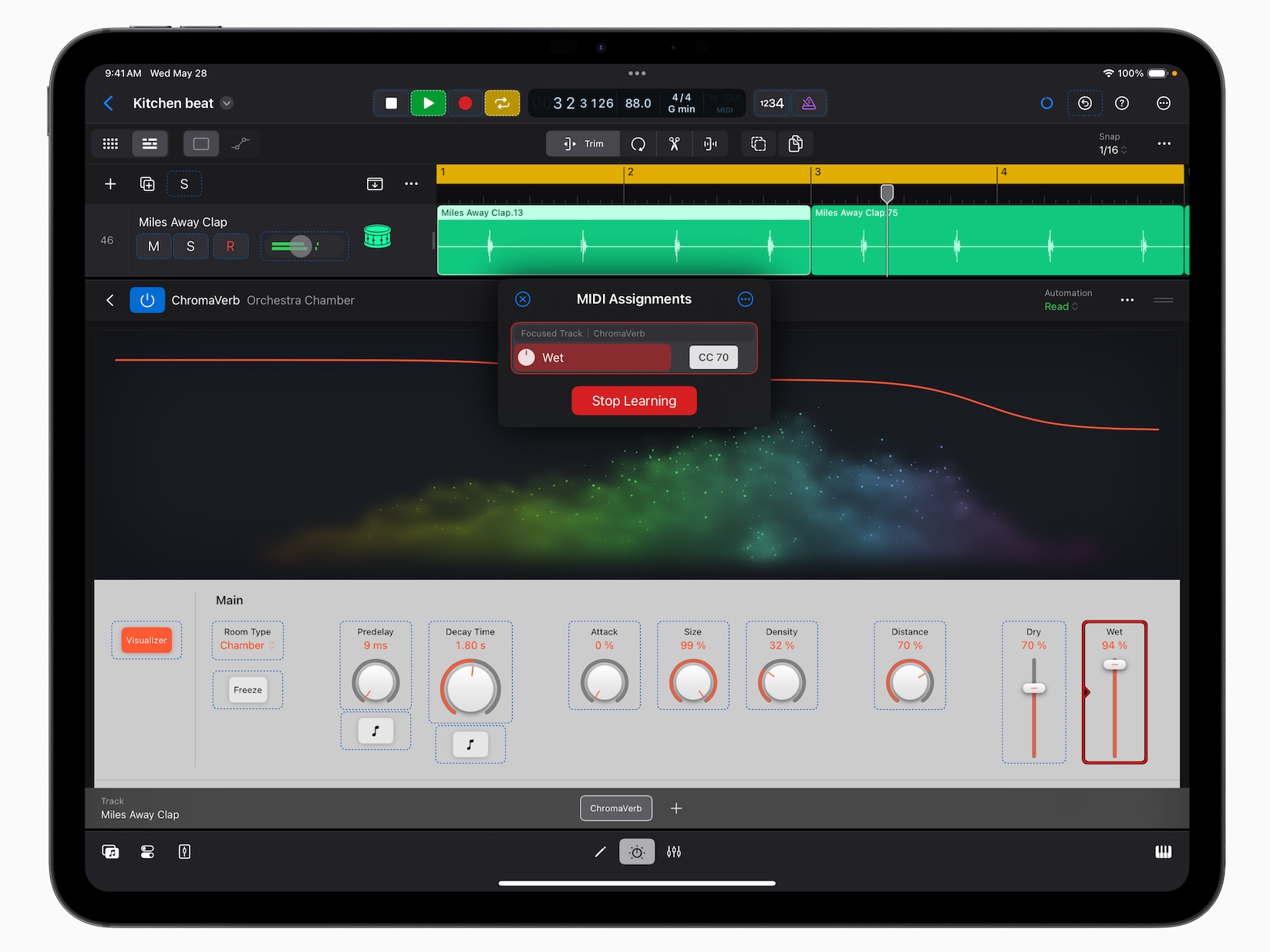1270x952 pixels.
Task: Select the scissors split tool
Action: point(673,143)
